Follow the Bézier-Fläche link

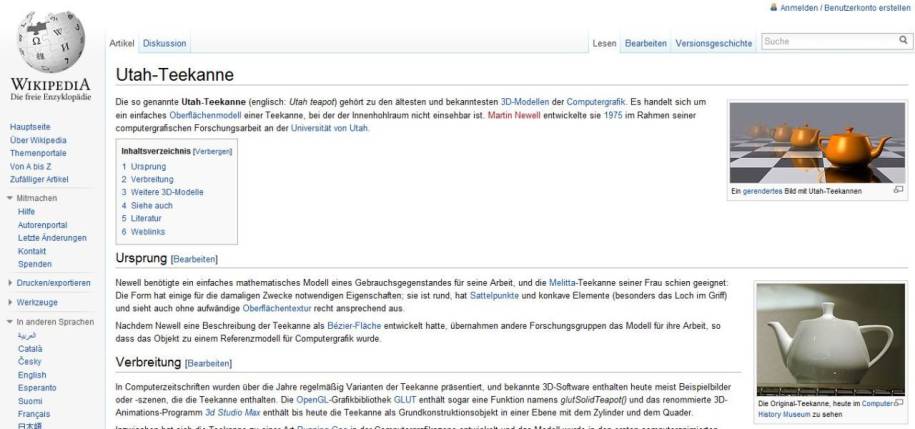354,325
